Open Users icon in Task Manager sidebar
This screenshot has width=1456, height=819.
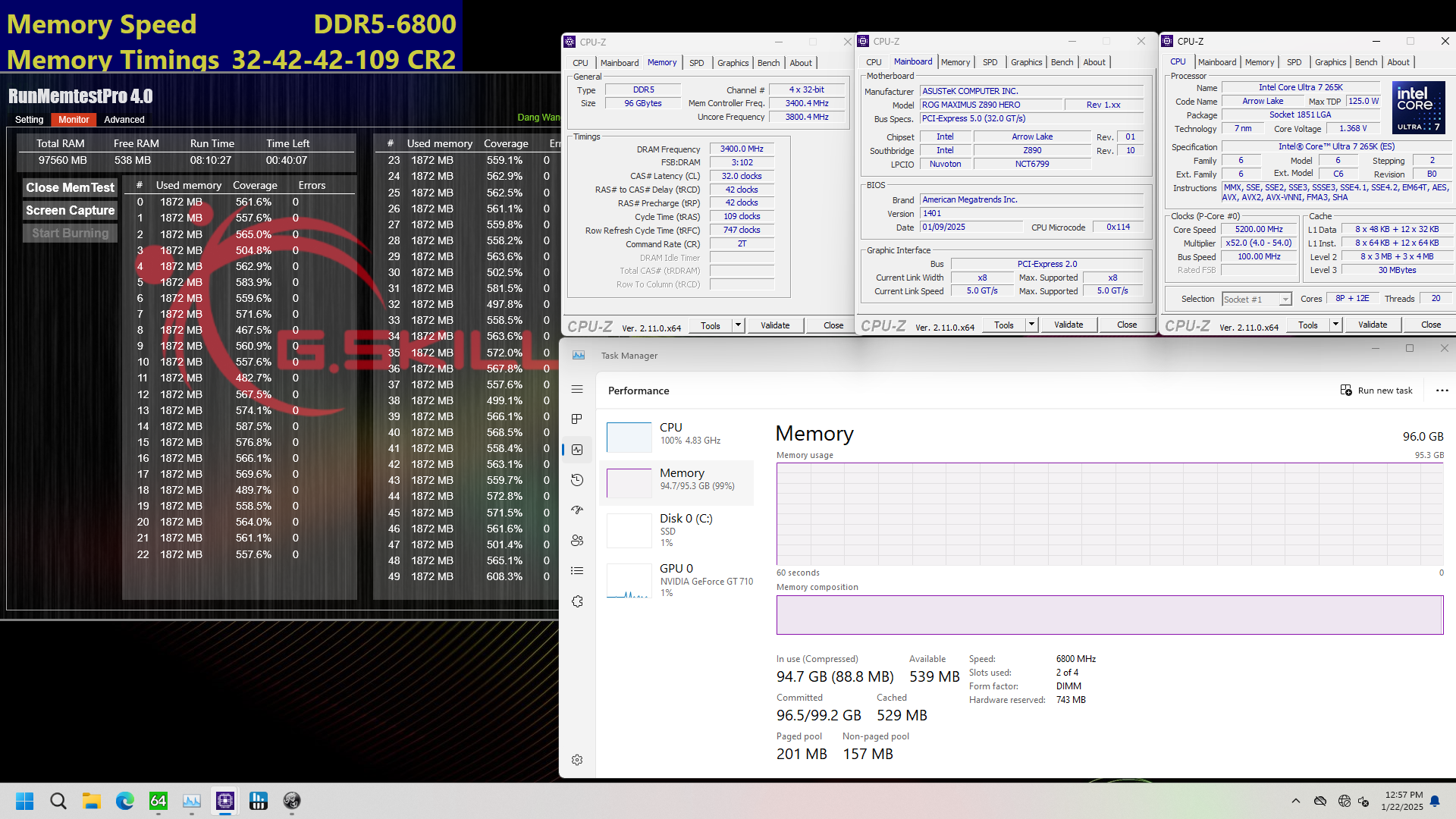point(577,541)
